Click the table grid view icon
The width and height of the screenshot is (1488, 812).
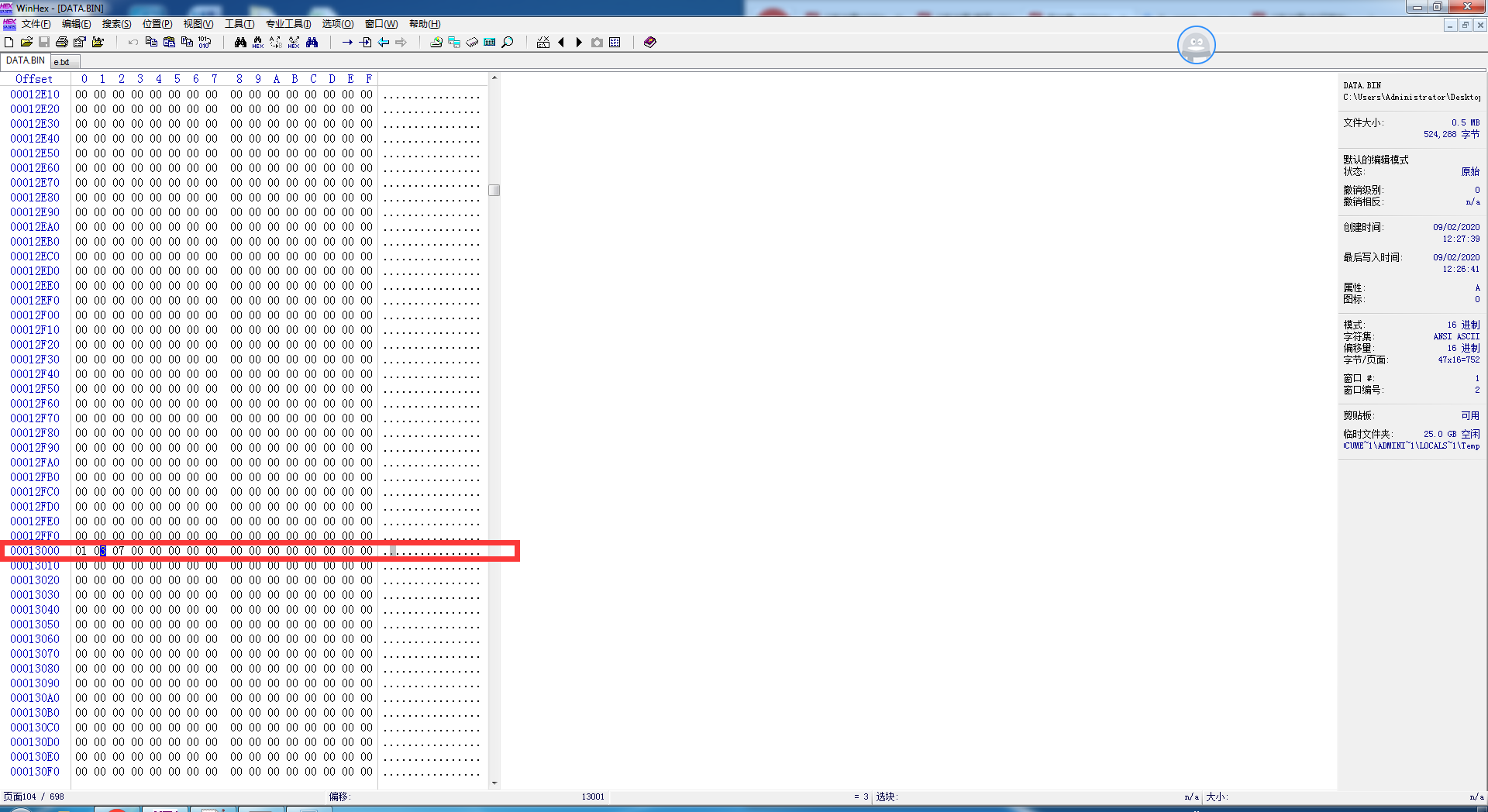615,43
